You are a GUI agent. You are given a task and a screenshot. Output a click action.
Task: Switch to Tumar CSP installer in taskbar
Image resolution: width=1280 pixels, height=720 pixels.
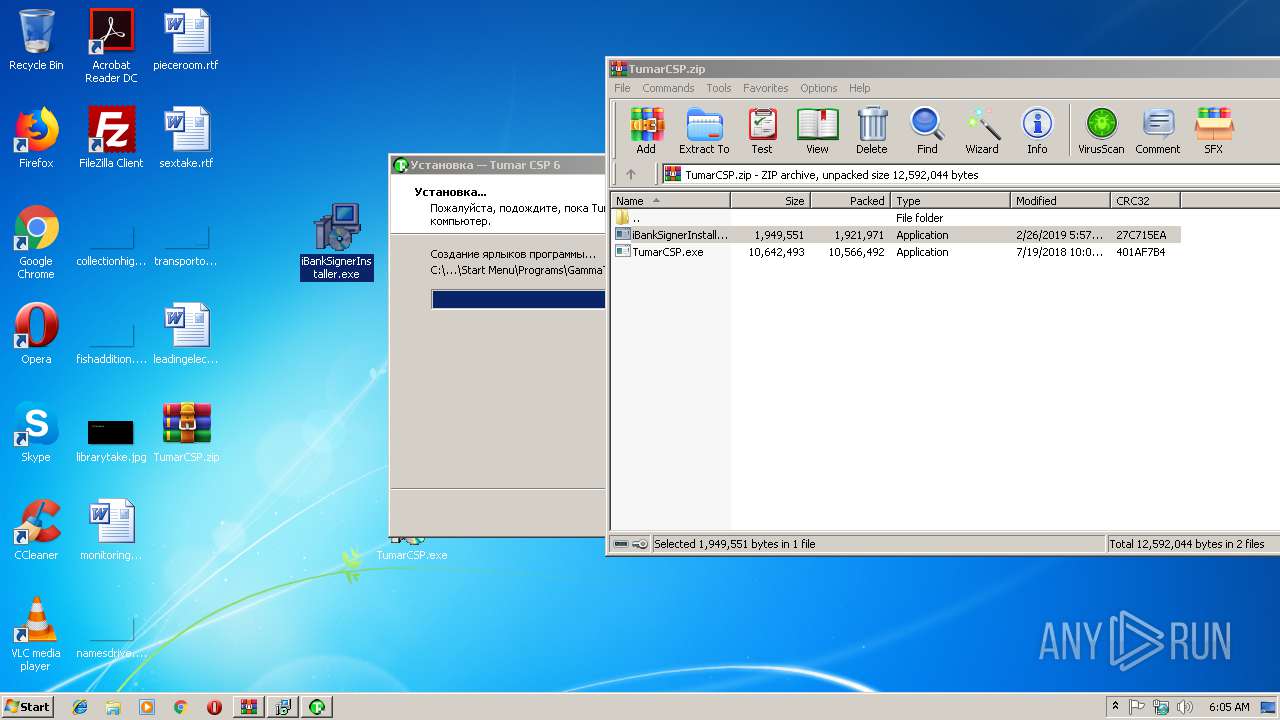pos(316,707)
